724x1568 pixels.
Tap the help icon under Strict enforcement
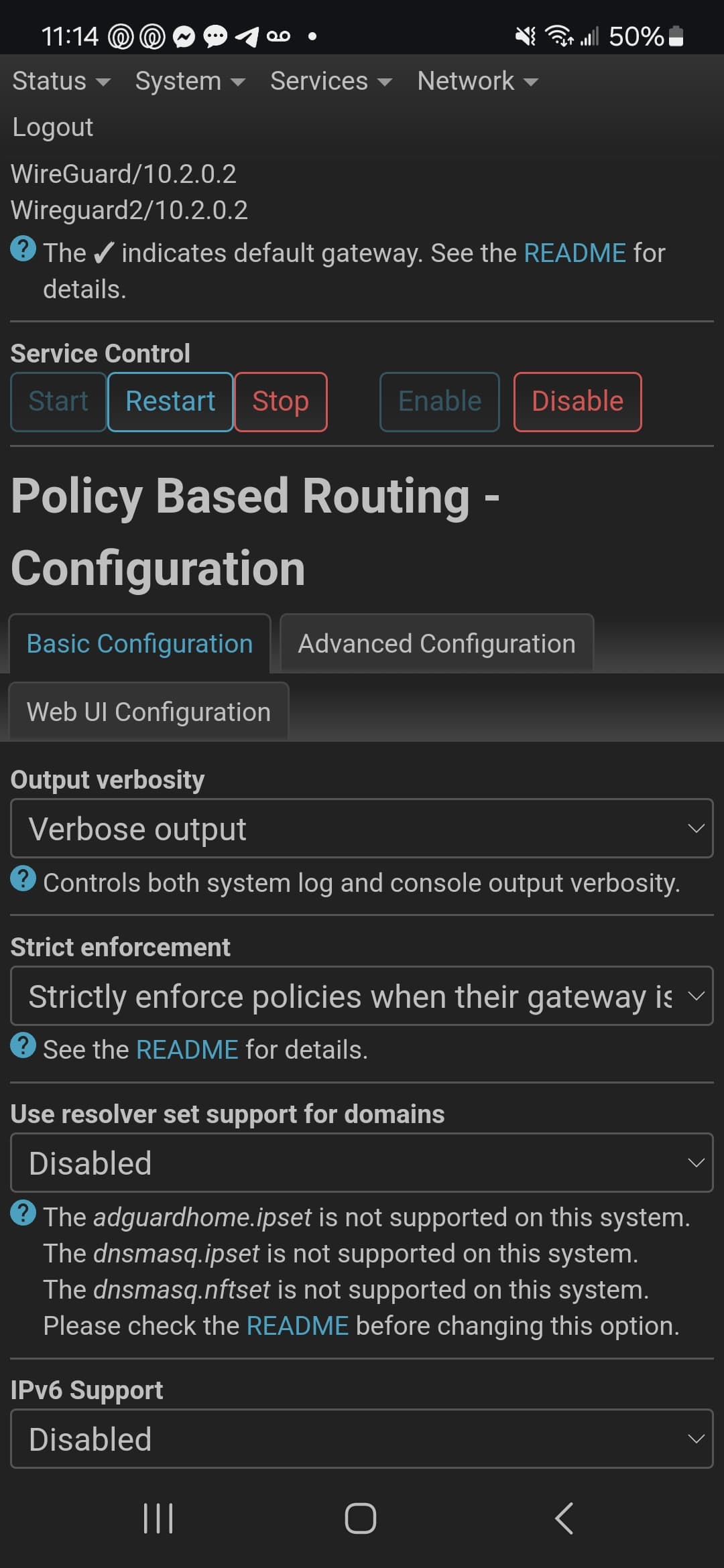pyautogui.click(x=23, y=1045)
